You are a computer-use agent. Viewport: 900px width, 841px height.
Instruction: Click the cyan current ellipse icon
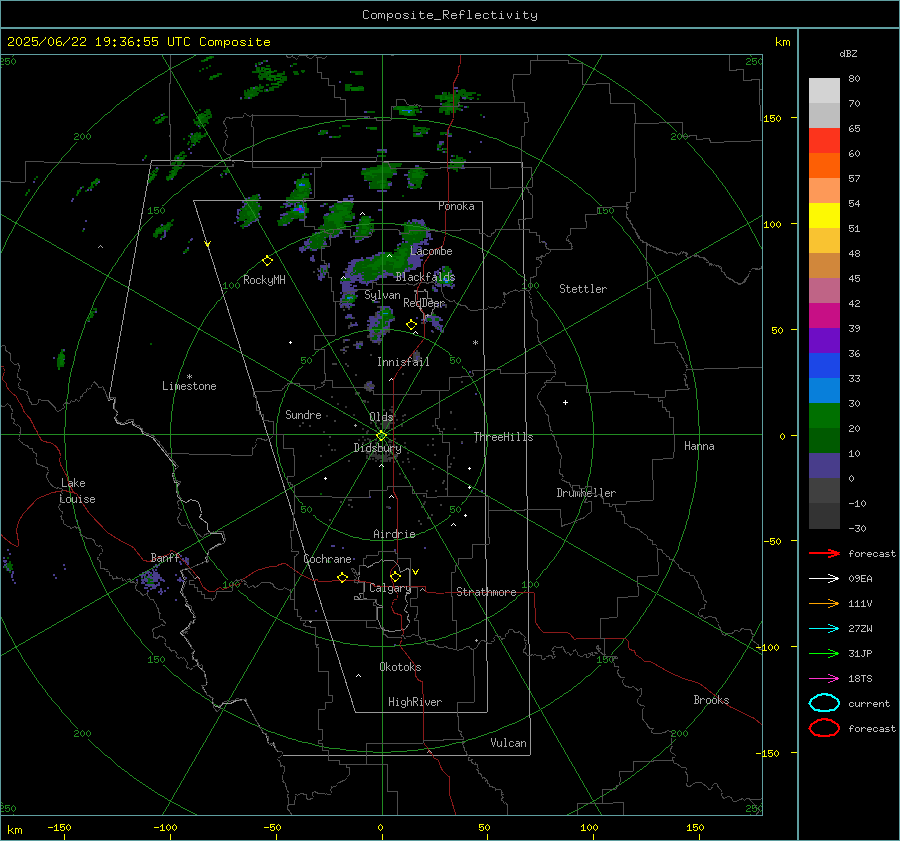[x=824, y=703]
